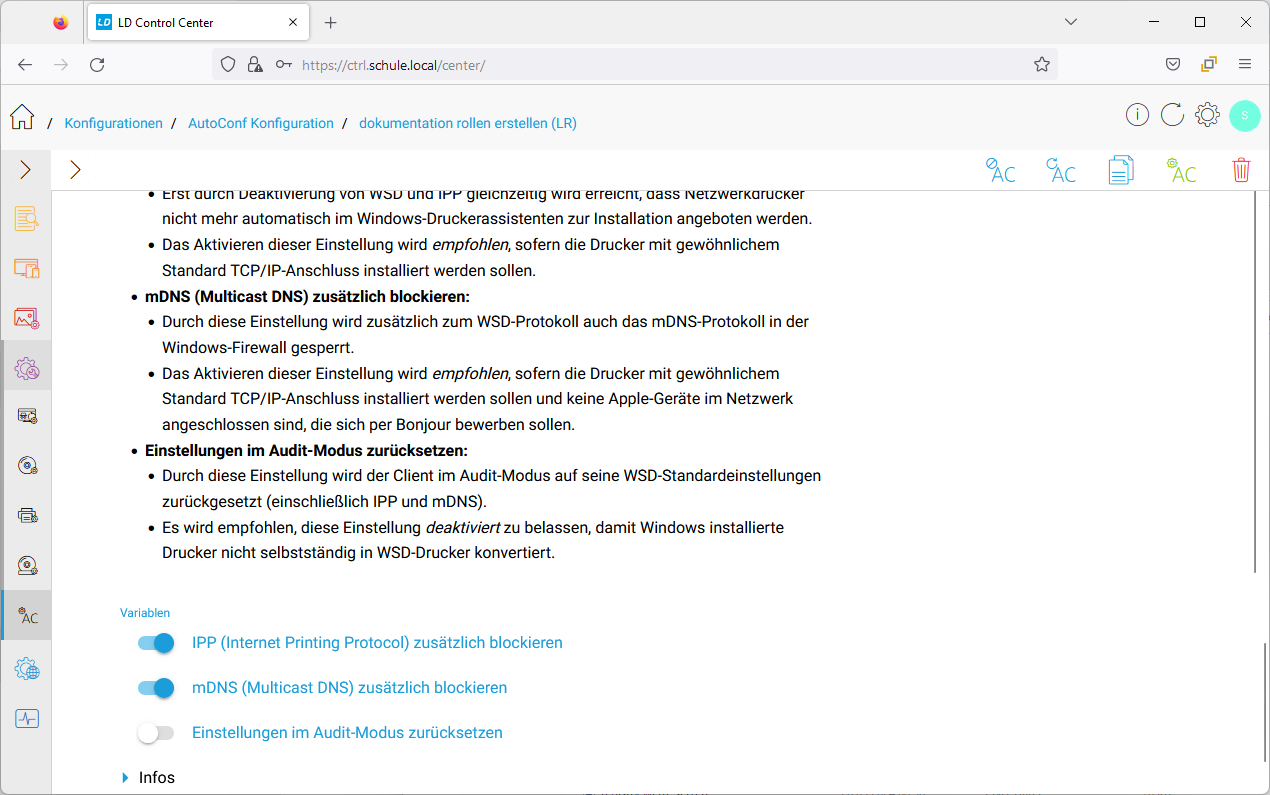Open the sidebar image settings icon

coord(27,318)
